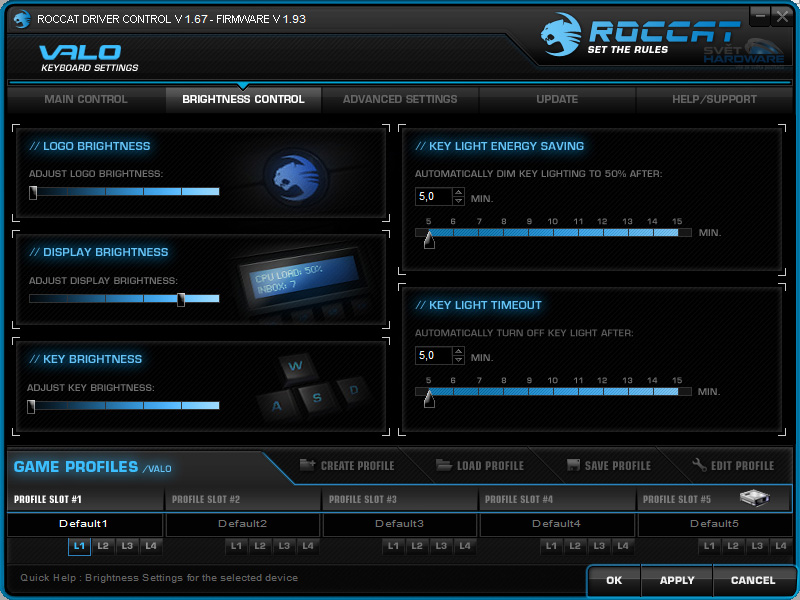Click the Load Profile folder icon
This screenshot has height=600, width=800.
[x=444, y=465]
